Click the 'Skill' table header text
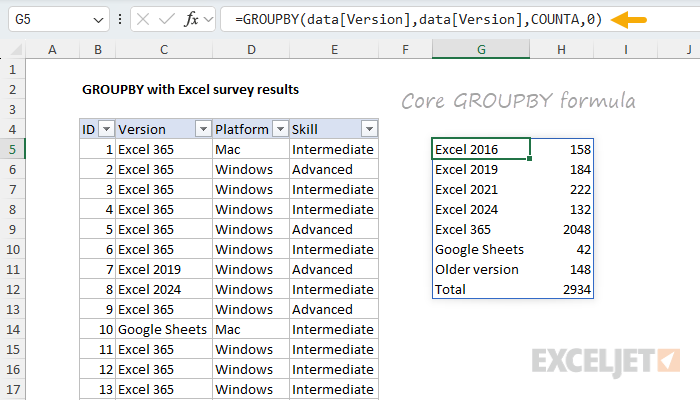700x400 pixels. pos(304,129)
